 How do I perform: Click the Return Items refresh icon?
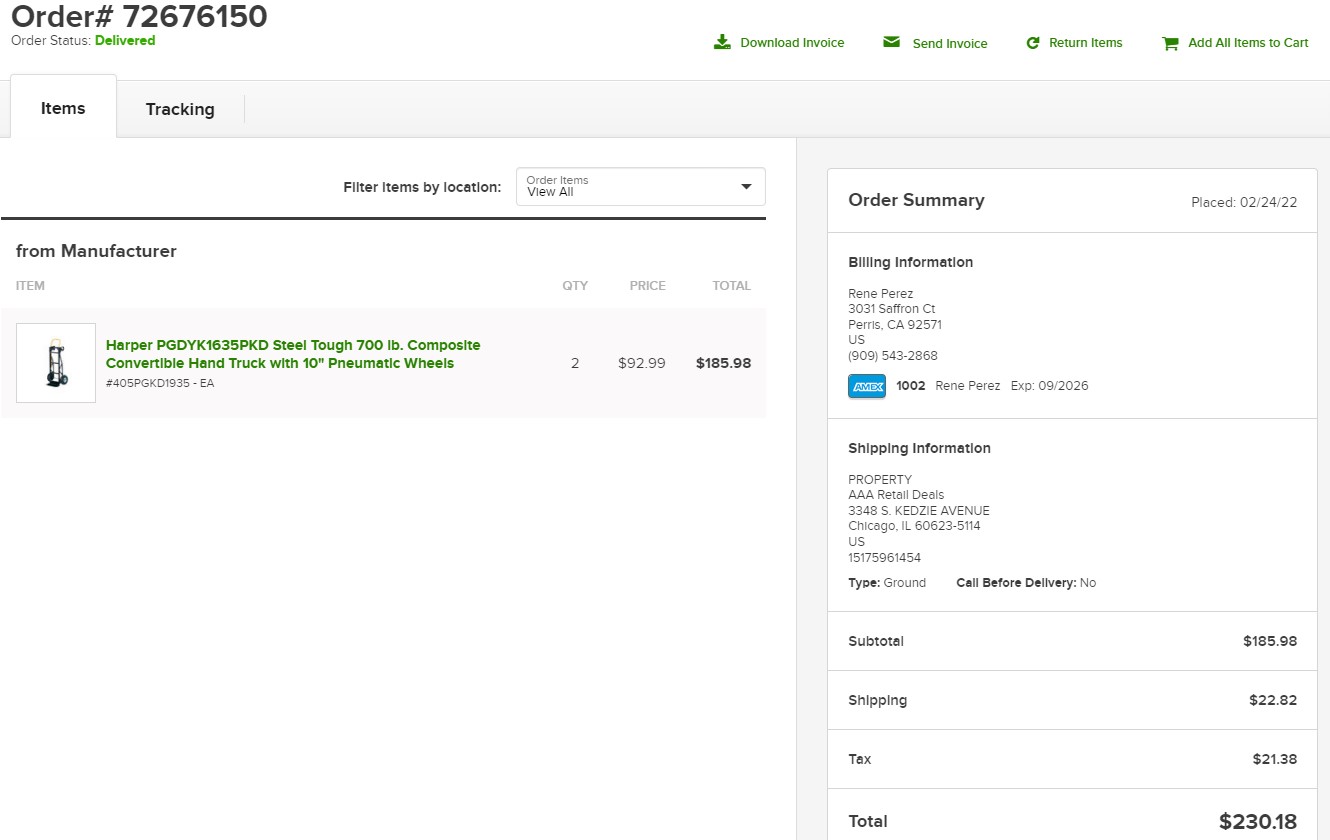[1033, 43]
